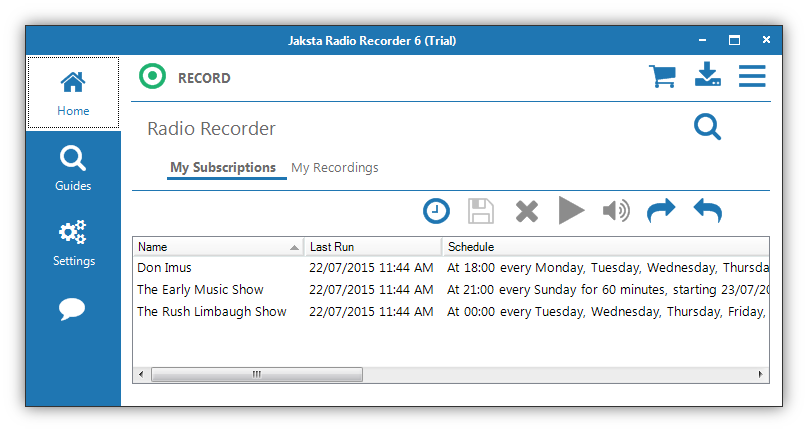808x432 pixels.
Task: Minimize the Jaksta Radio Recorder window
Action: 702,40
